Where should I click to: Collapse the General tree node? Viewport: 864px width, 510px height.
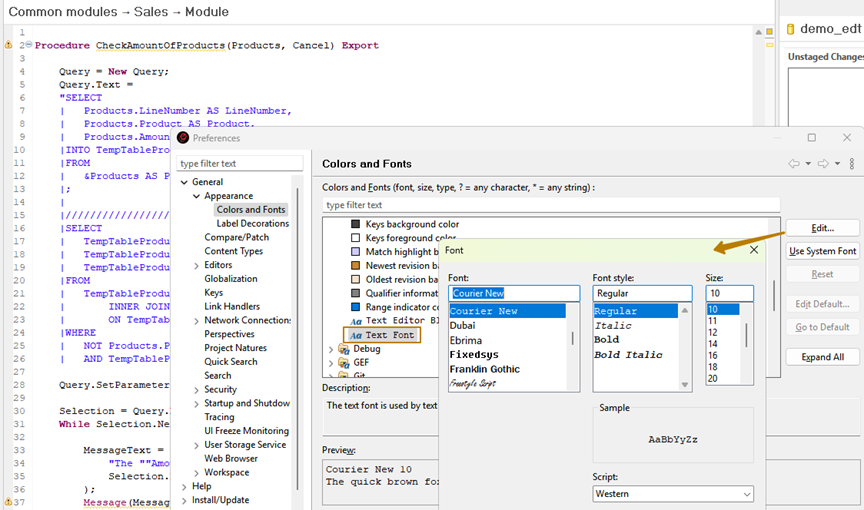184,182
